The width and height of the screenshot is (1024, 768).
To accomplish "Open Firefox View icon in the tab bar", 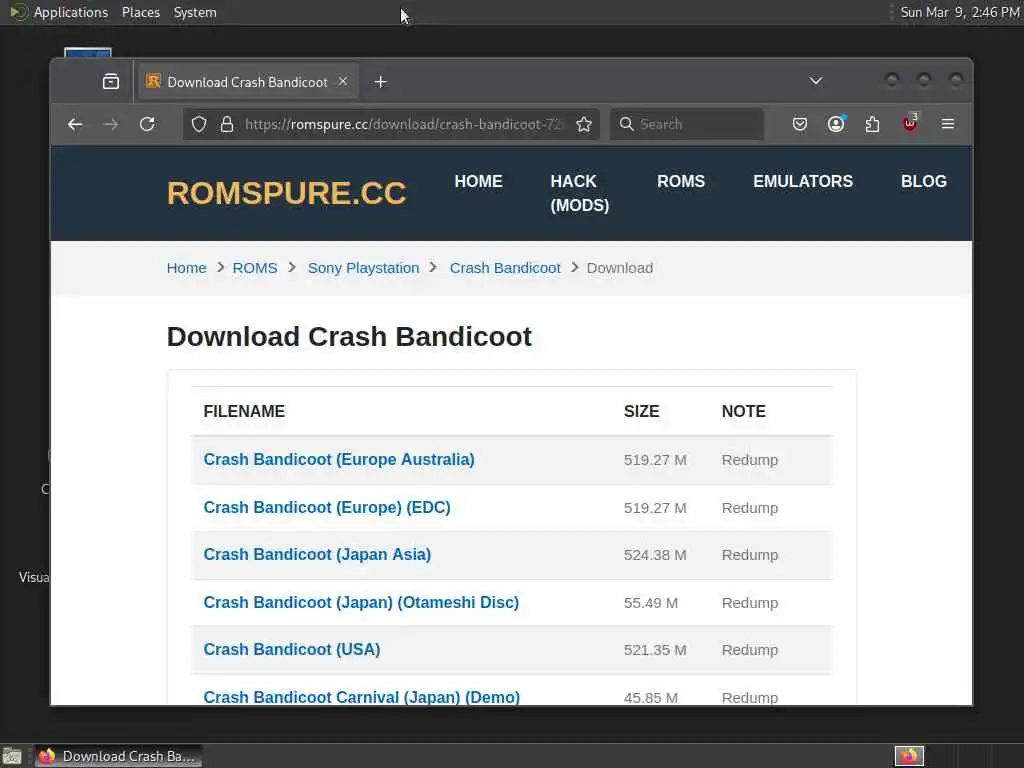I will tap(111, 82).
